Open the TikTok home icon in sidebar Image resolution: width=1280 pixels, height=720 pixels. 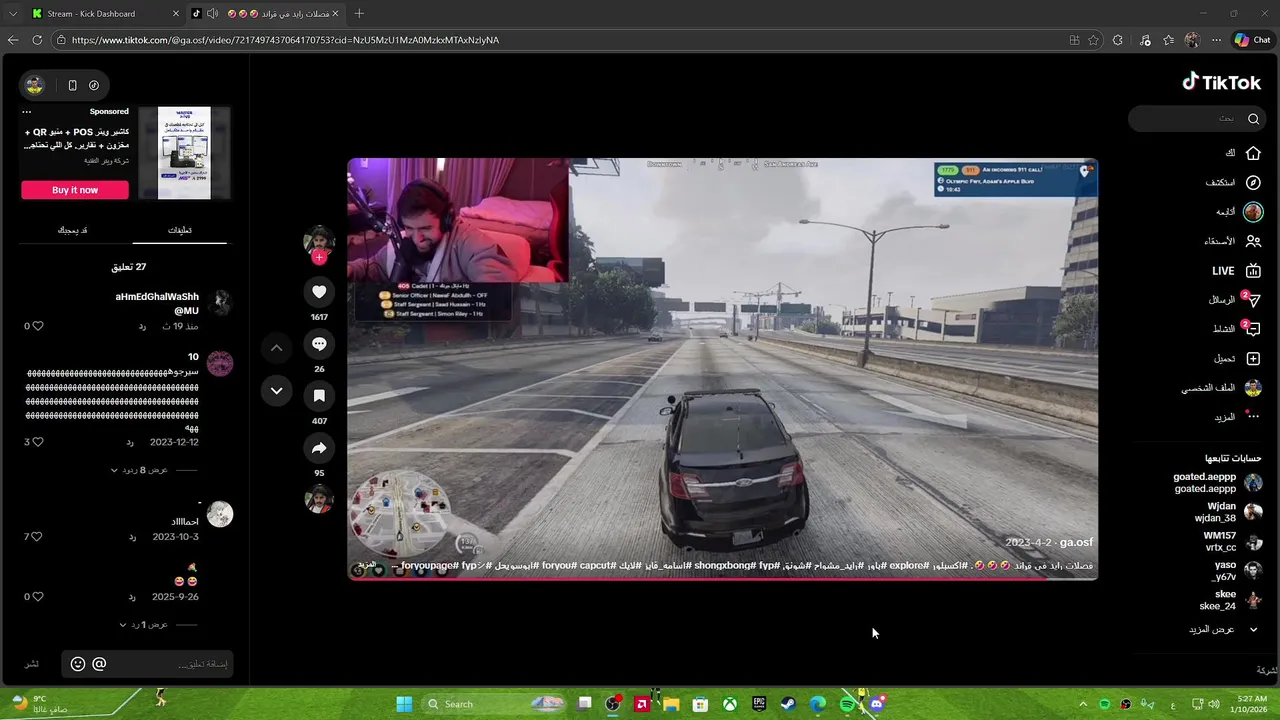tap(1253, 153)
